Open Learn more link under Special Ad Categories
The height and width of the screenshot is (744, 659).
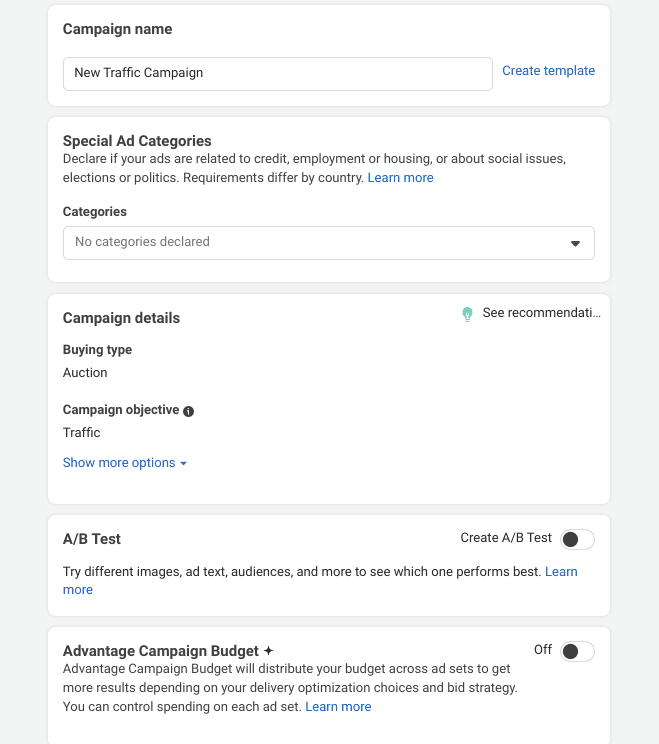click(400, 177)
